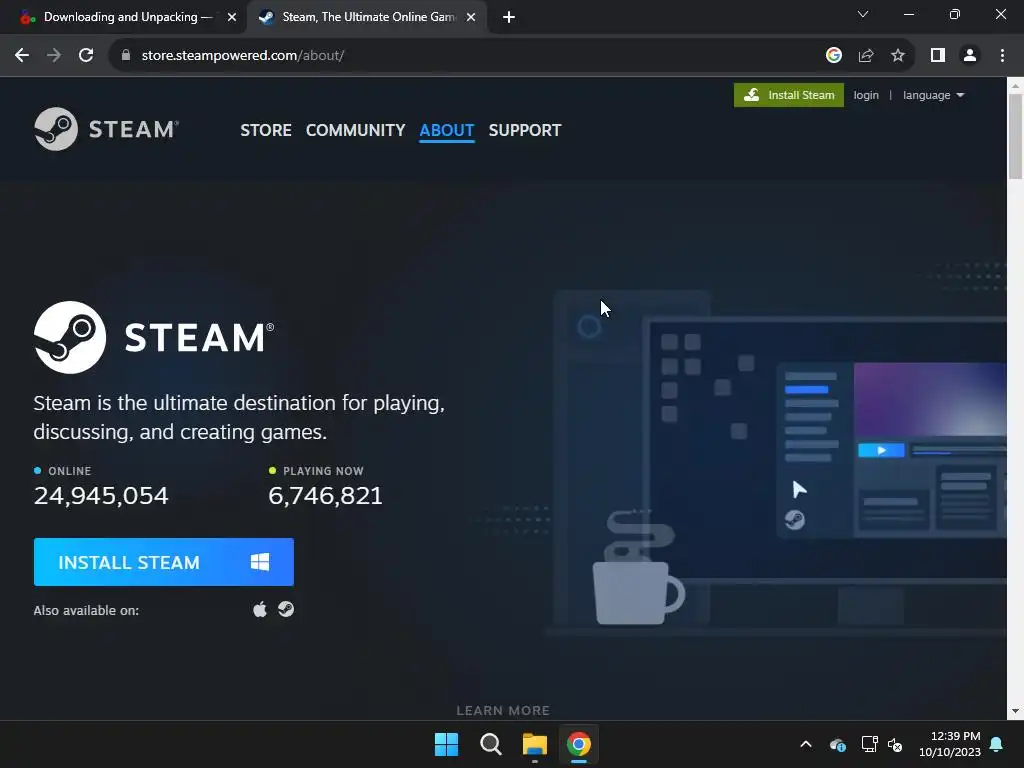Click the login link
Viewport: 1024px width, 768px height.
(x=866, y=95)
